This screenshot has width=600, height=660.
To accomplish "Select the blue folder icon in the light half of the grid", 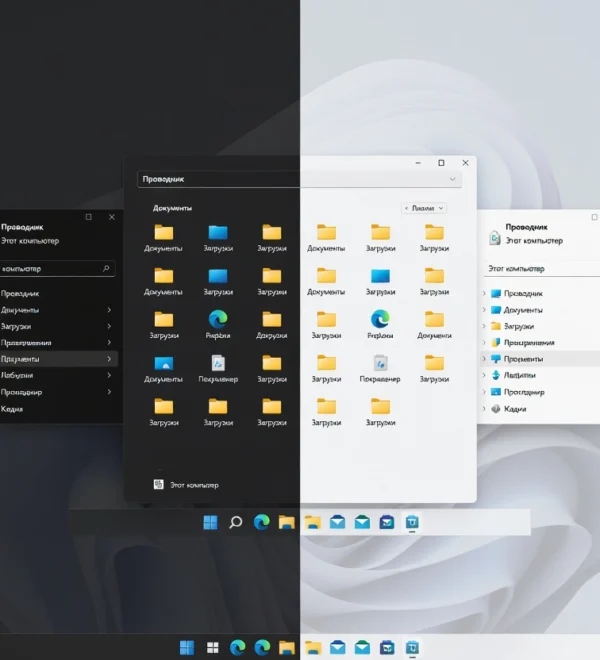I will click(380, 276).
